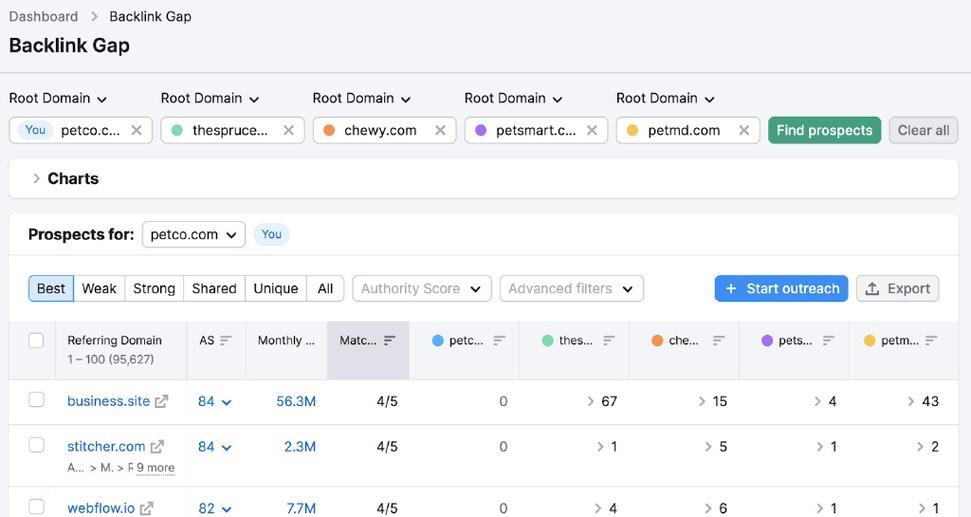Select the Strong tab
This screenshot has height=517, width=971.
click(154, 289)
